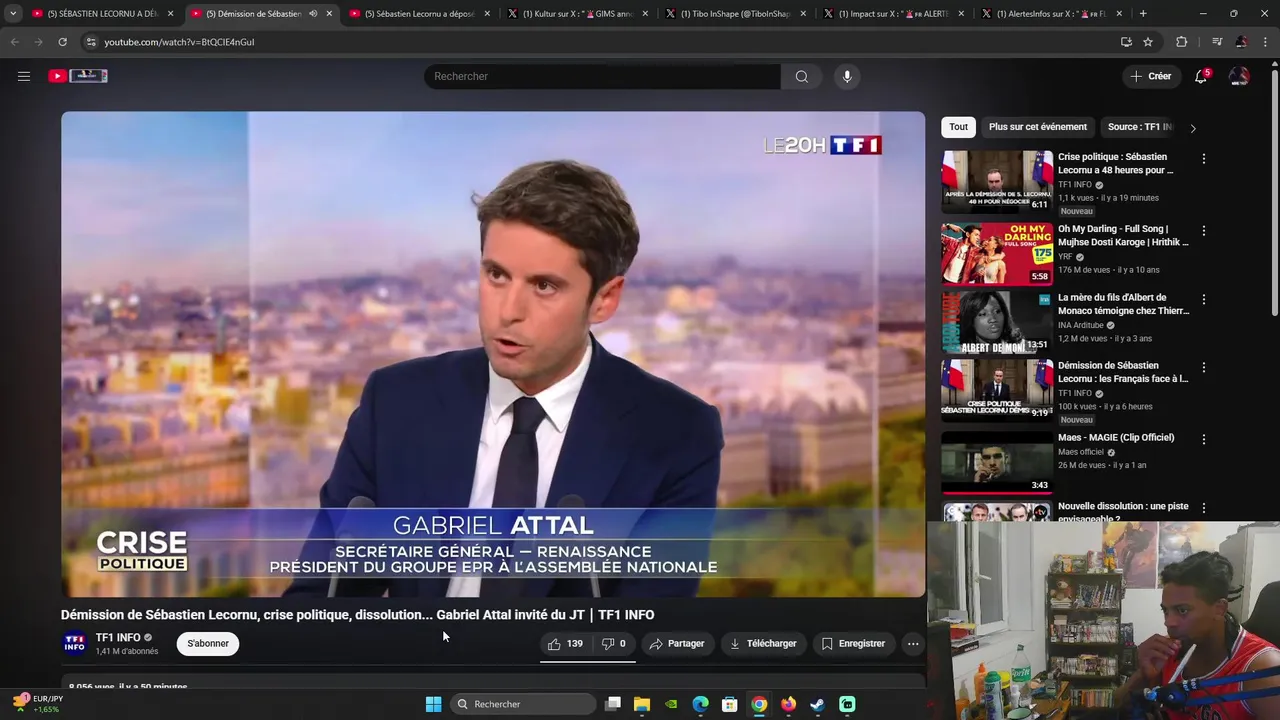The width and height of the screenshot is (1280, 720).
Task: Open the TF1 INFO channel name link
Action: pos(118,638)
